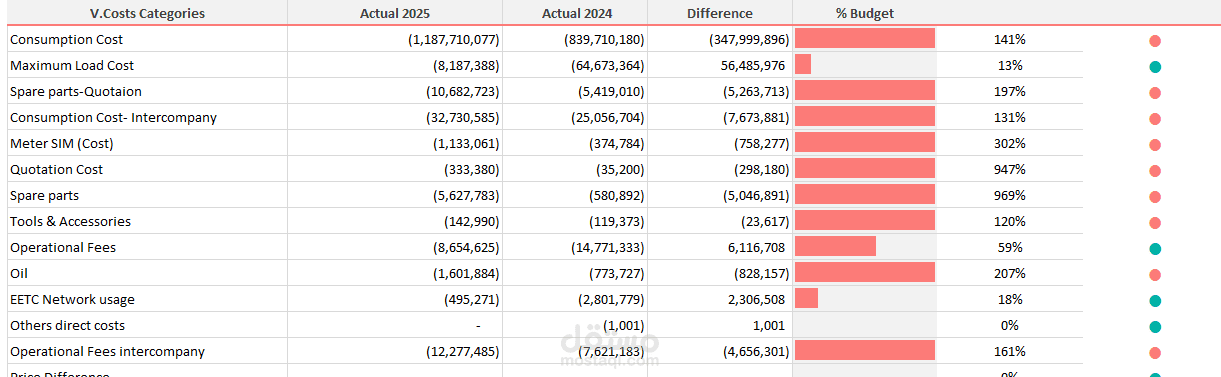The width and height of the screenshot is (1221, 377).
Task: Click the green status dot for Maximum Load Cost
Action: 1155,67
